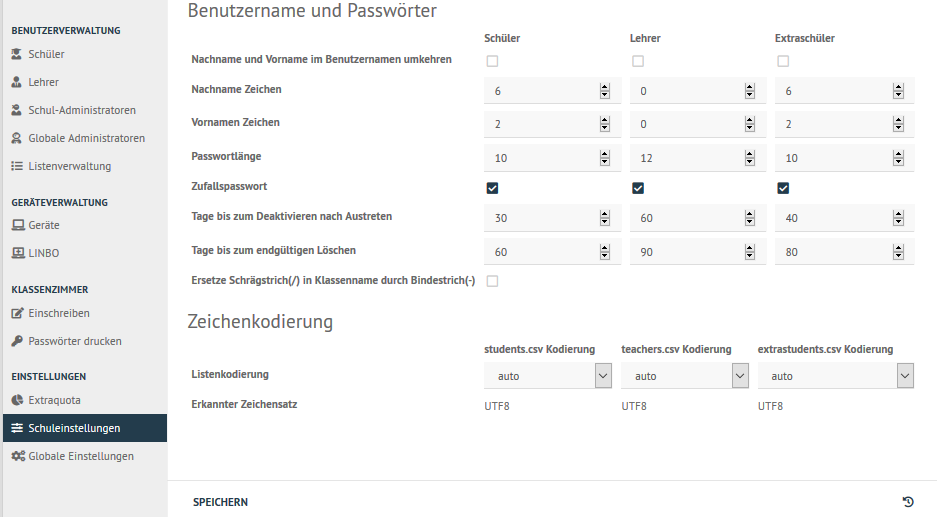Enable replace slash with hyphen checkbox
937x517 pixels.
tap(492, 281)
